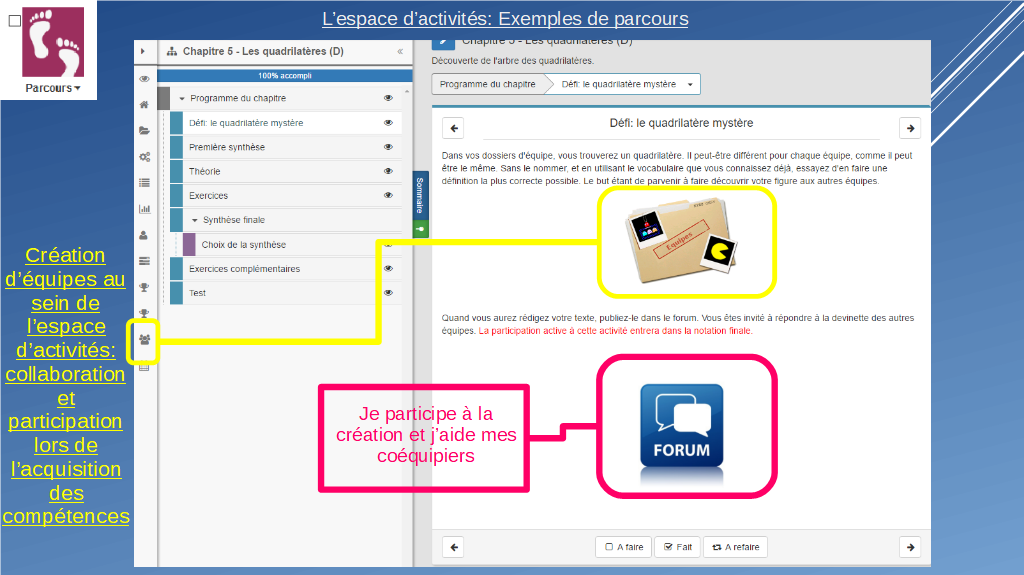This screenshot has width=1024, height=575.
Task: Open the single user icon in sidebar
Action: 144,235
